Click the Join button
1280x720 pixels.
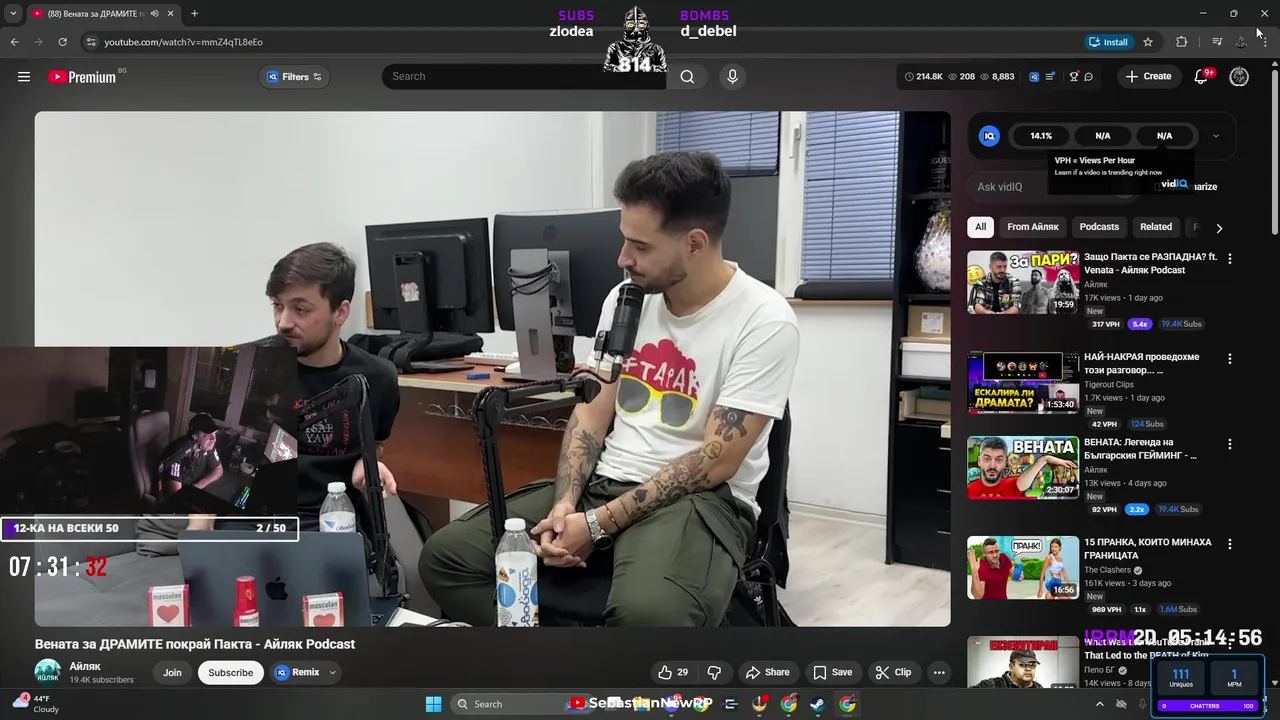tap(172, 672)
